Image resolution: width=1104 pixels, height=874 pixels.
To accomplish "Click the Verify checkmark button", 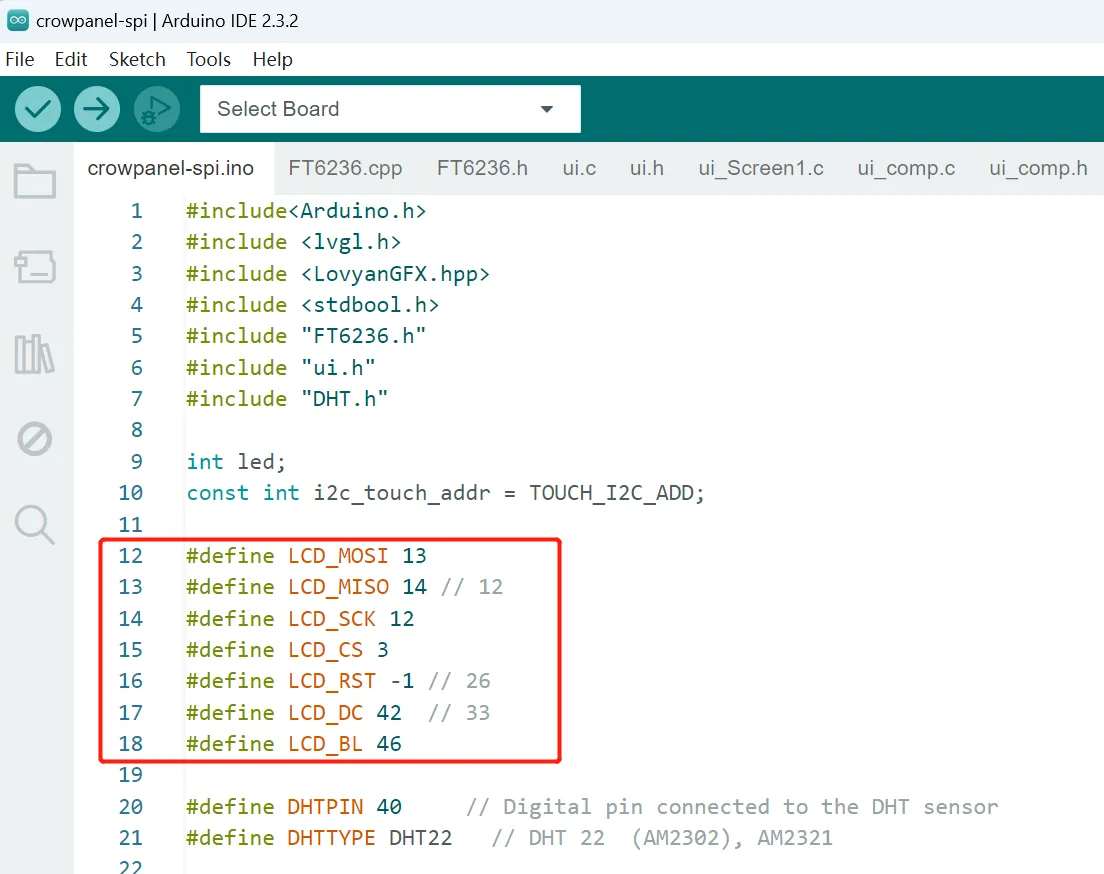I will (x=38, y=109).
